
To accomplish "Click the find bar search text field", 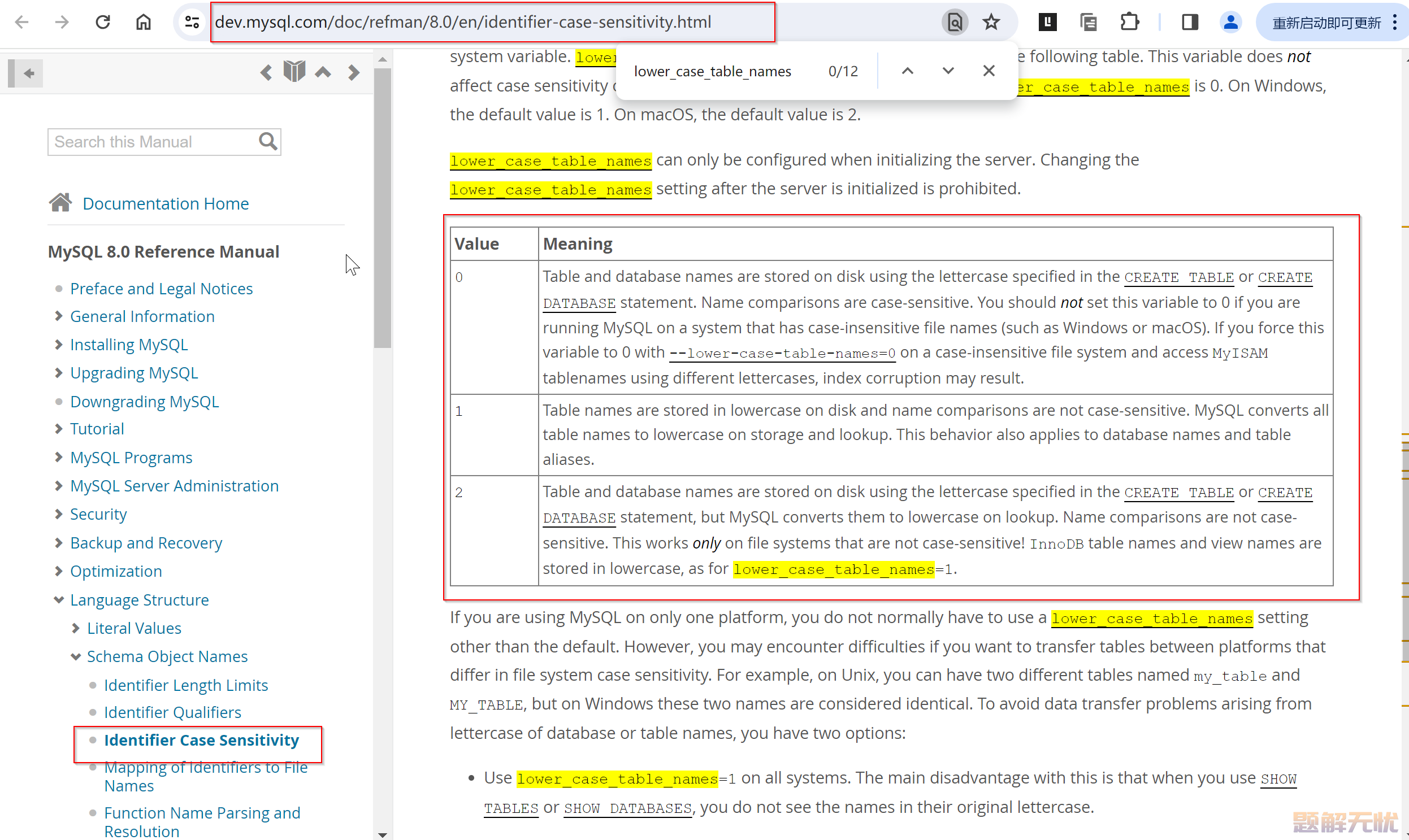I will click(x=714, y=71).
